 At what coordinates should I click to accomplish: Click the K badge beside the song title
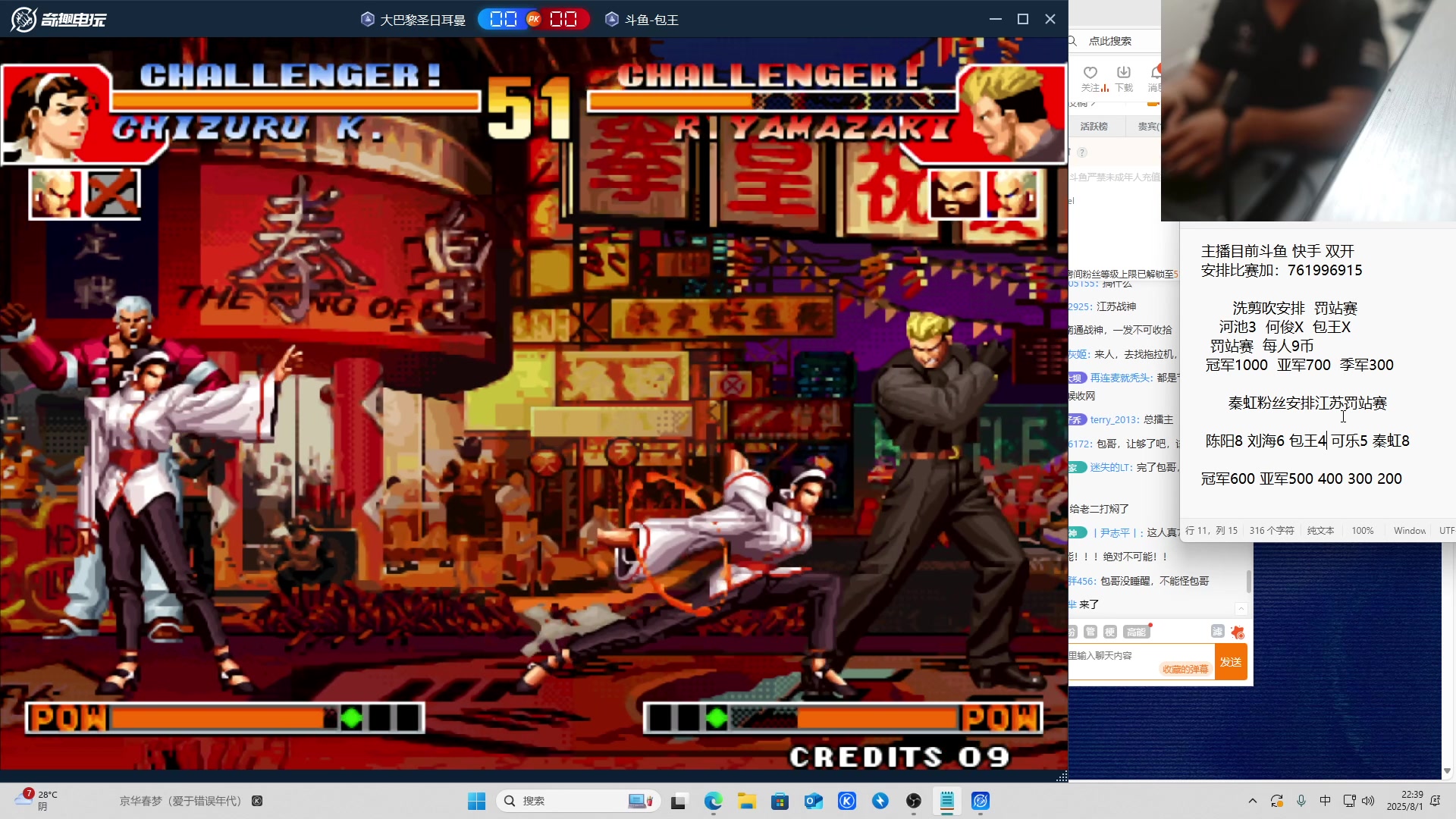(x=257, y=801)
